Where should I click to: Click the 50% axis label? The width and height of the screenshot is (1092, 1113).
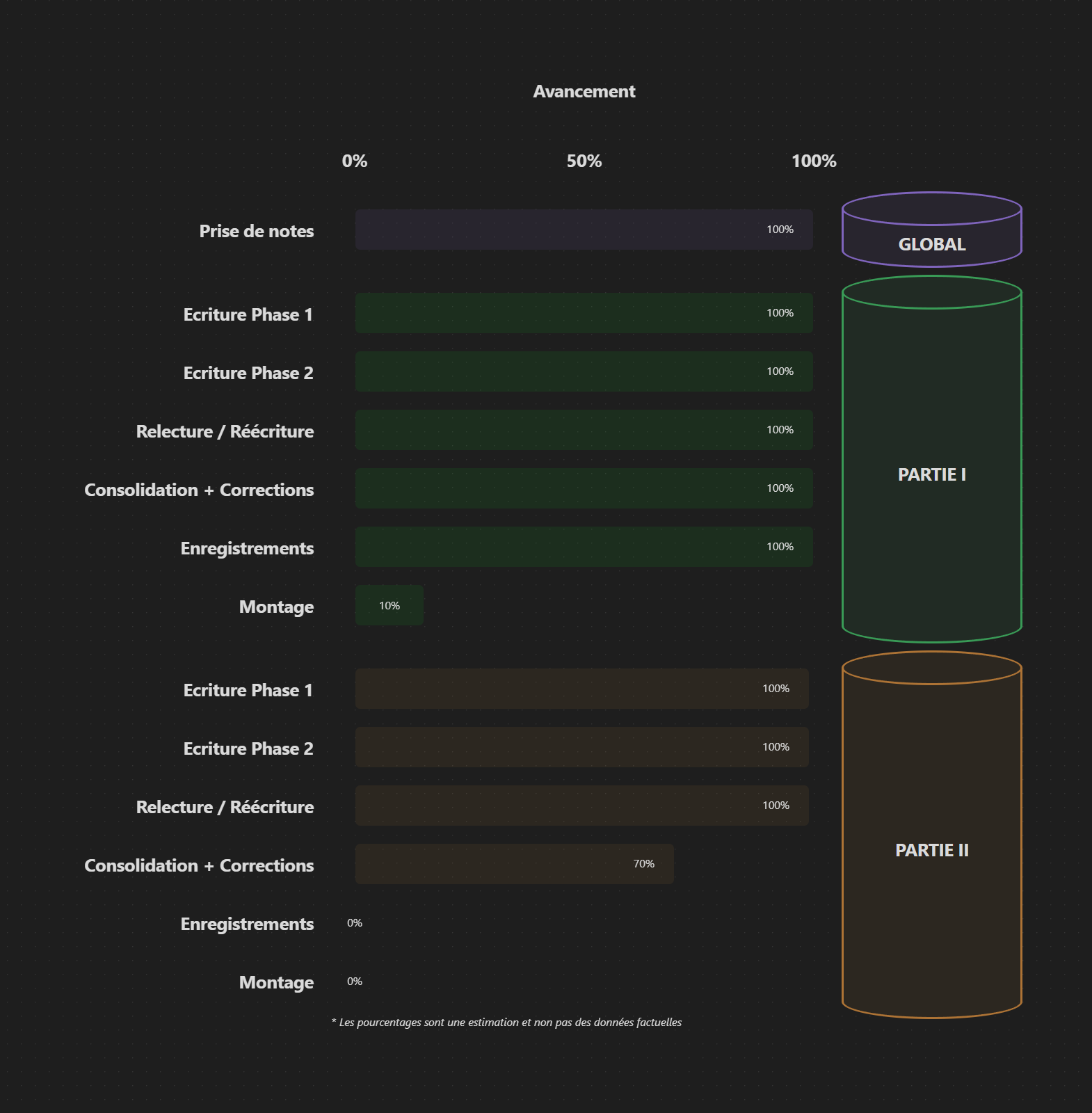pos(584,161)
